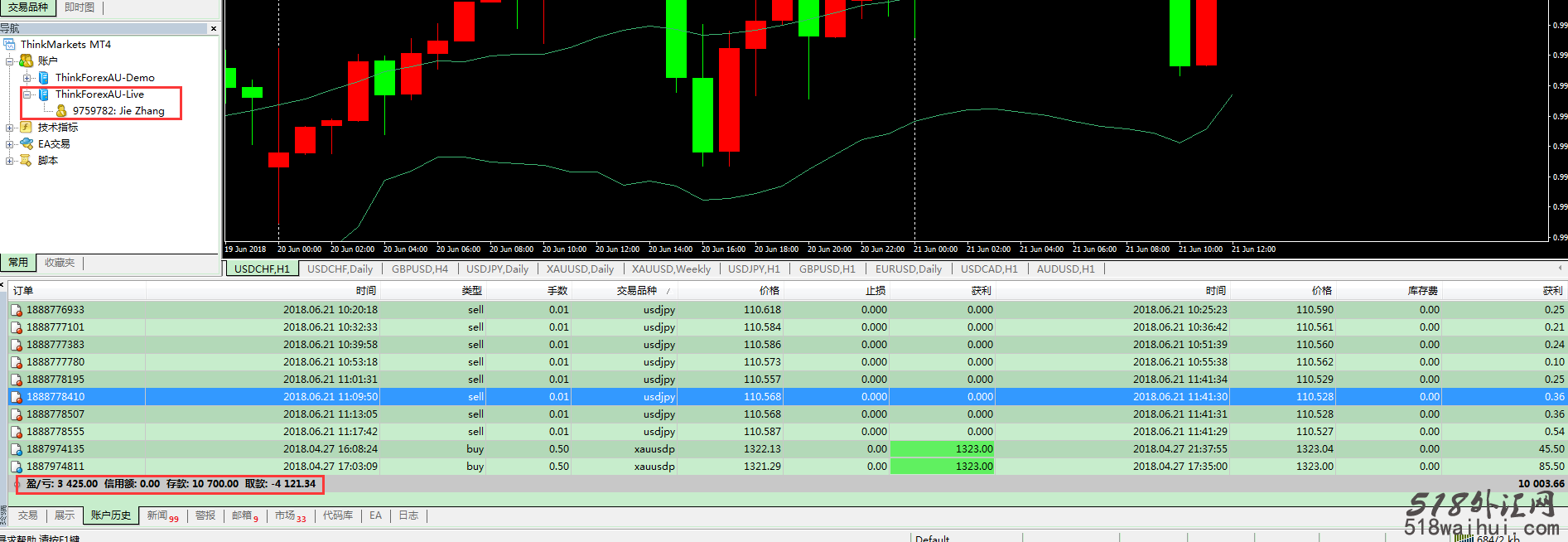
Task: Open the 新闻 news tab
Action: click(162, 516)
